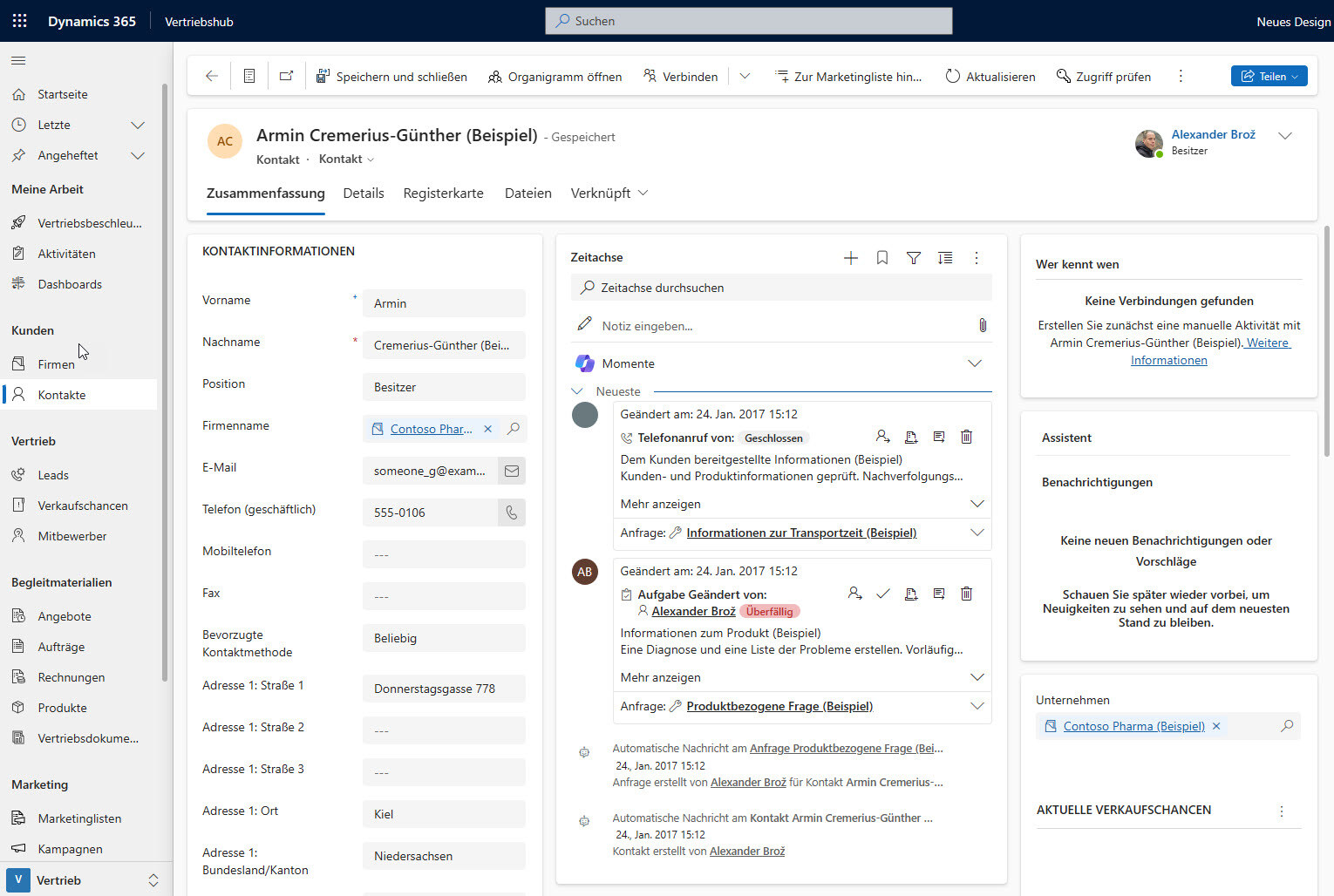Add a new timeline record

point(851,258)
